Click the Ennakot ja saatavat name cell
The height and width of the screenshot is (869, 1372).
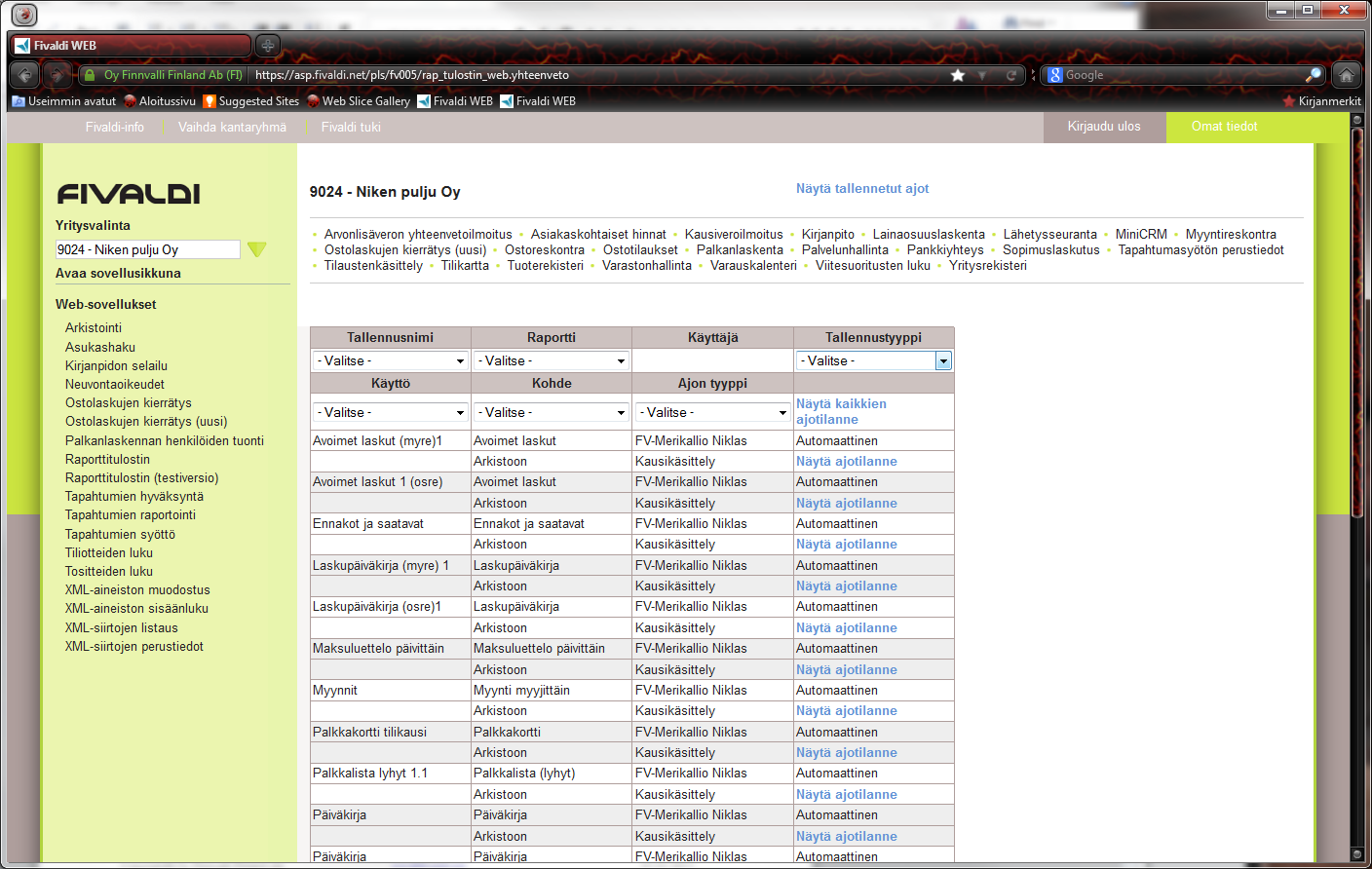click(x=390, y=524)
